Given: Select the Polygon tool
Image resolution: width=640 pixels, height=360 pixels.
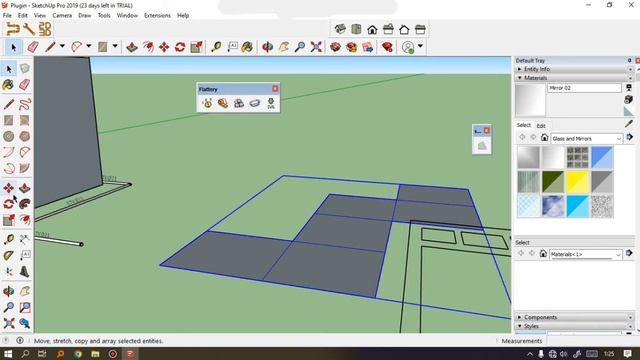Looking at the screenshot, I should (x=24, y=136).
